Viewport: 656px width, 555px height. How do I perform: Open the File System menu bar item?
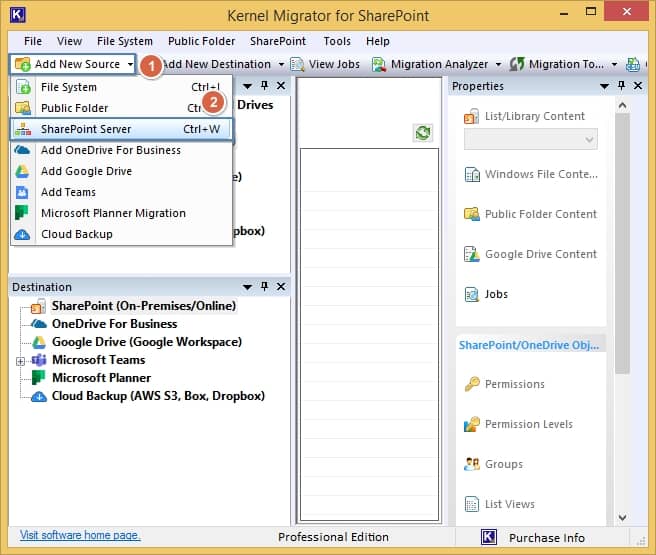point(125,41)
